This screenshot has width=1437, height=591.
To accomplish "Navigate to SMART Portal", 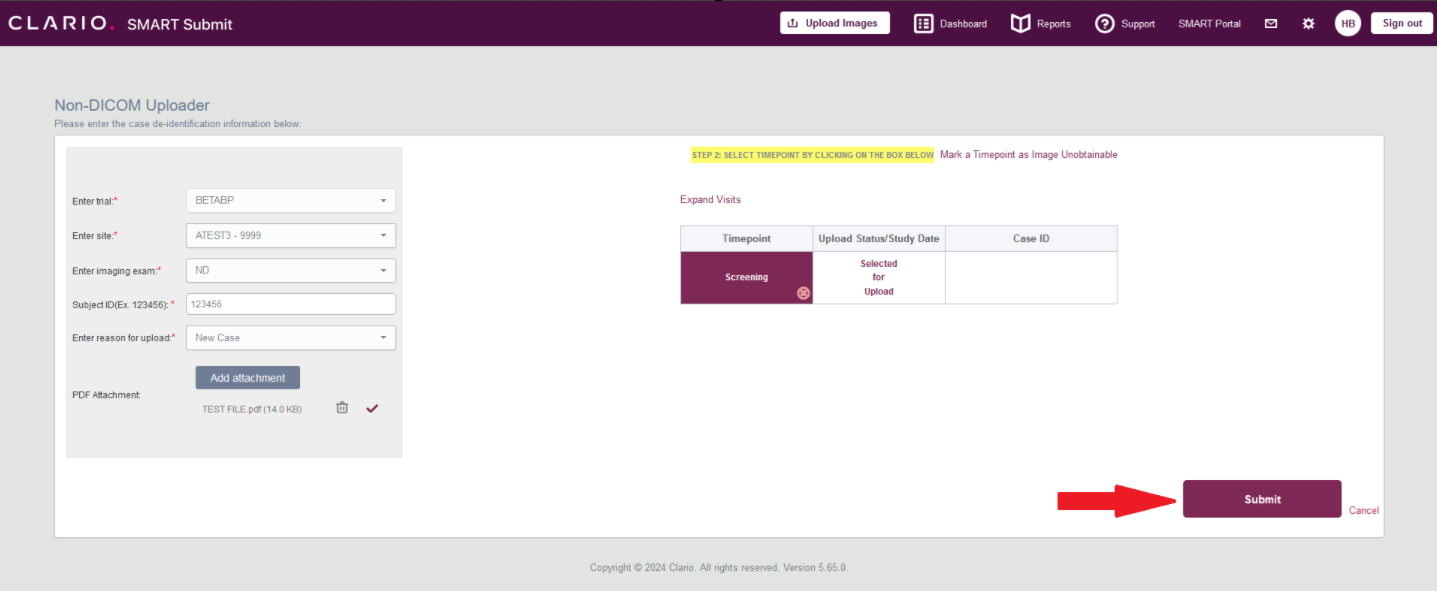I will pos(1209,23).
